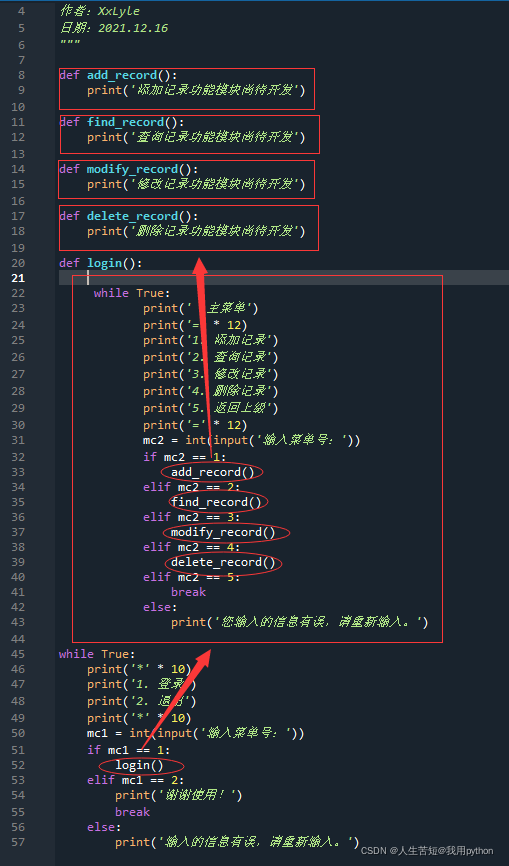Screen dimensions: 509x866
Task: Place cursor on 'def find_record():' definition
Action: pyautogui.click(x=121, y=122)
